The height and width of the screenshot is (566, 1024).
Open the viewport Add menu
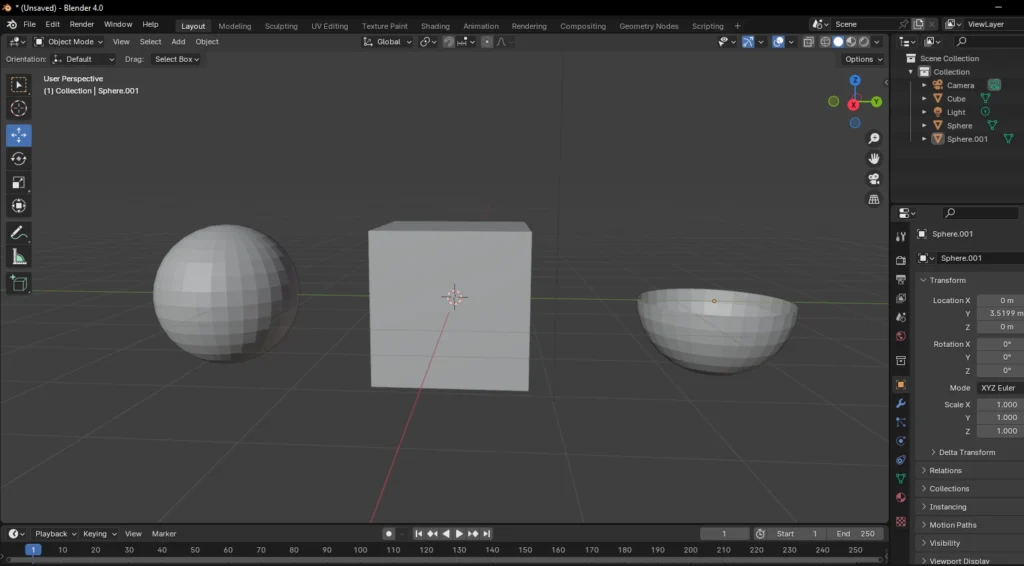[x=178, y=42]
